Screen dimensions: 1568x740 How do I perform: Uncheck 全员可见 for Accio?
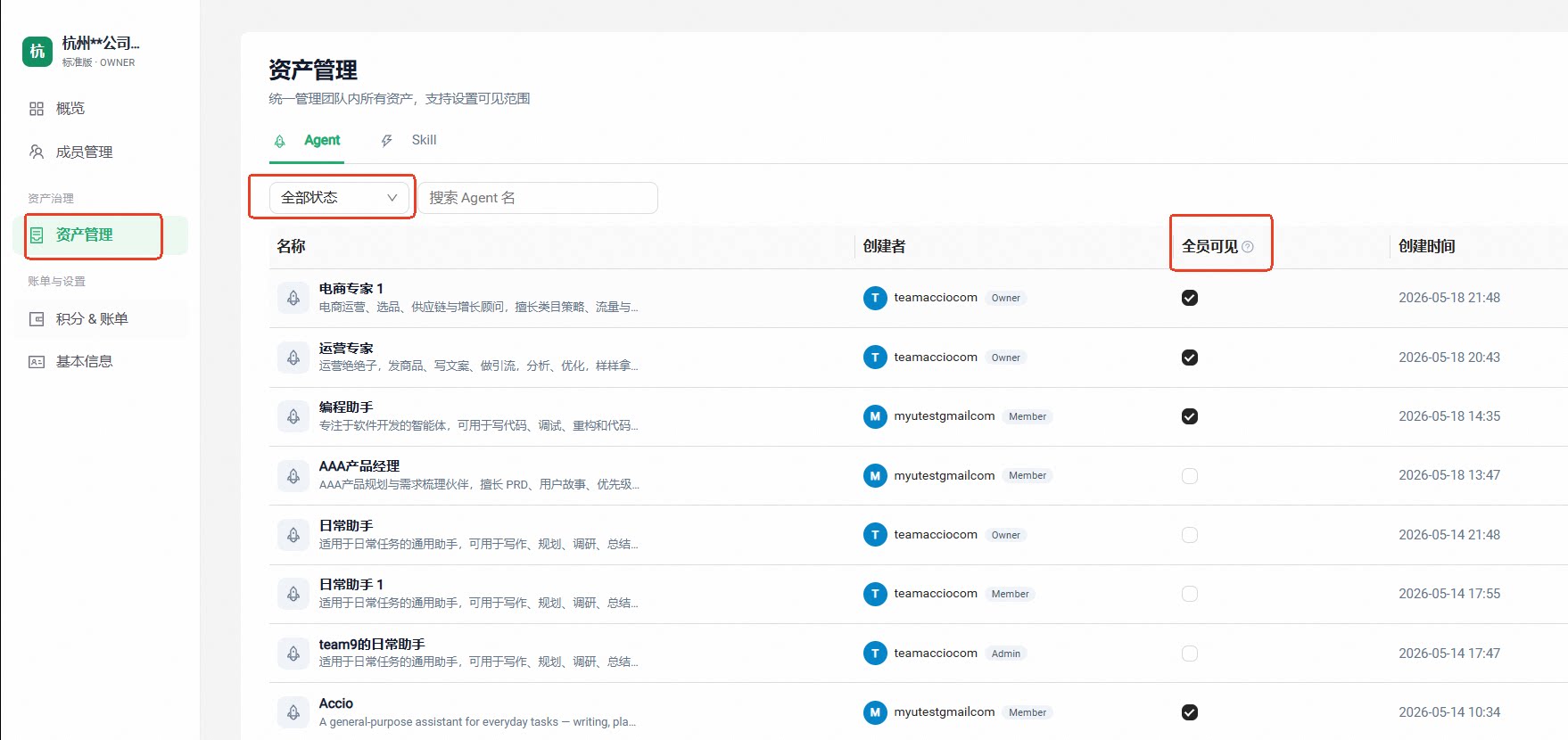pos(1190,712)
